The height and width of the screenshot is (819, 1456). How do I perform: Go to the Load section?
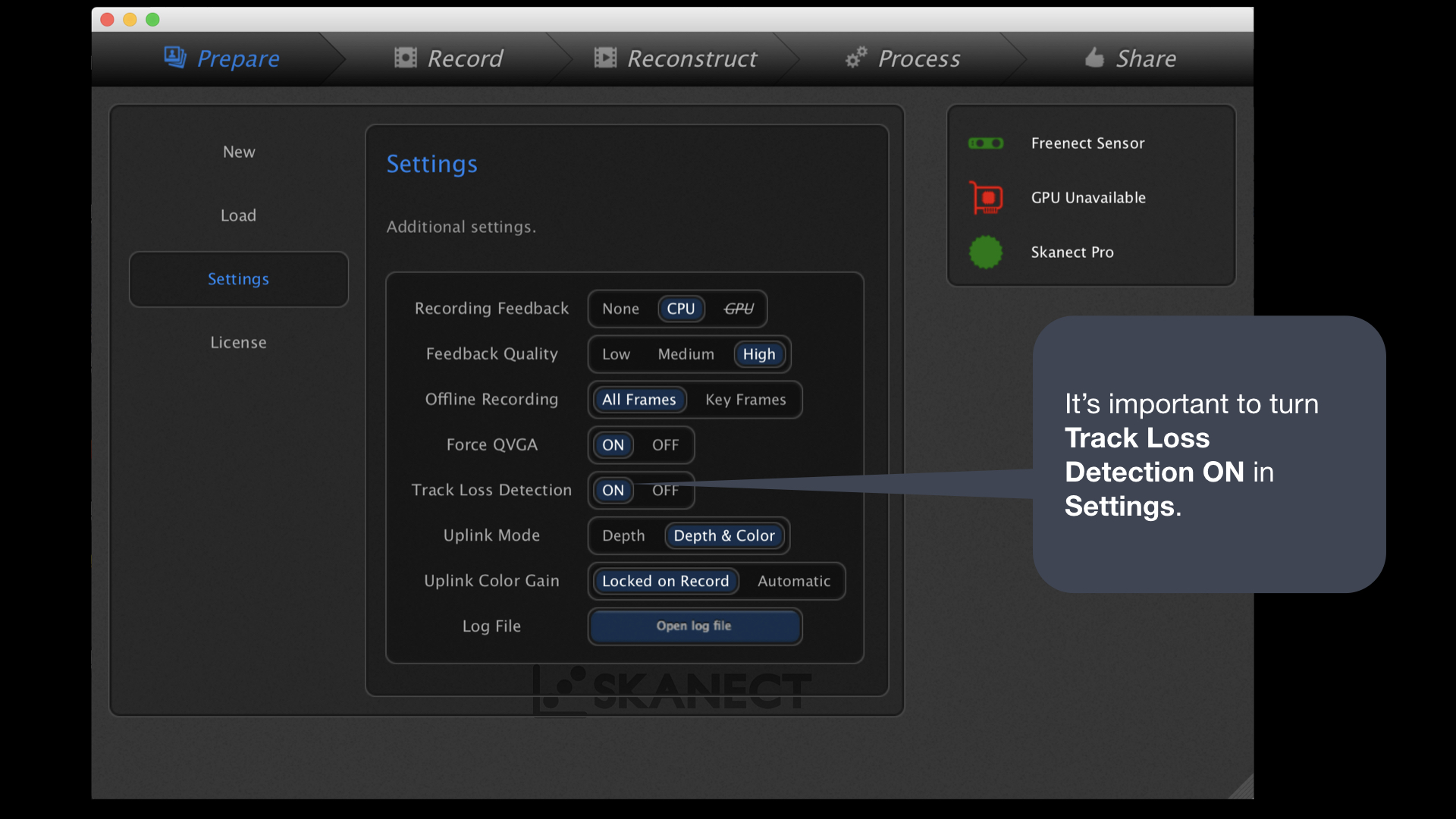coord(238,215)
